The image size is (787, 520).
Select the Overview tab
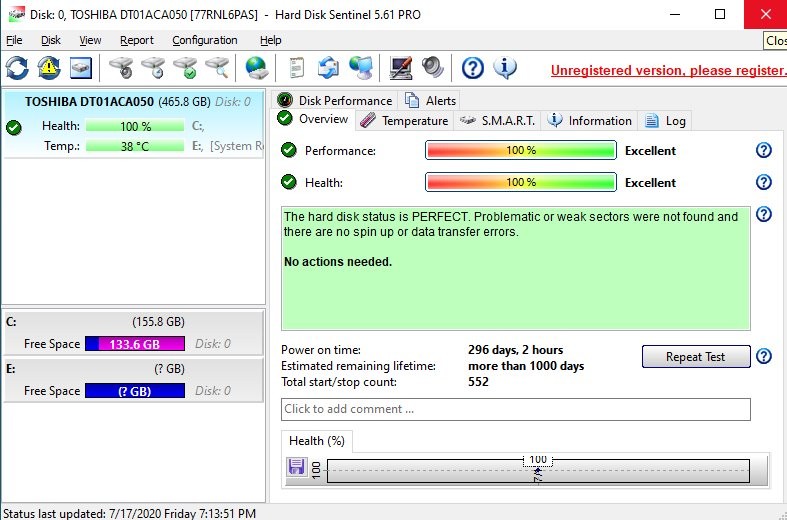314,119
